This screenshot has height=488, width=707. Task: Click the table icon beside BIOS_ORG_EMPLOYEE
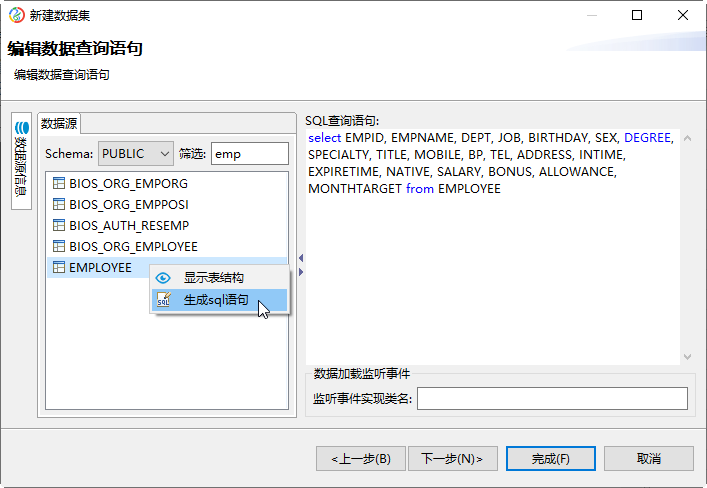pyautogui.click(x=59, y=247)
